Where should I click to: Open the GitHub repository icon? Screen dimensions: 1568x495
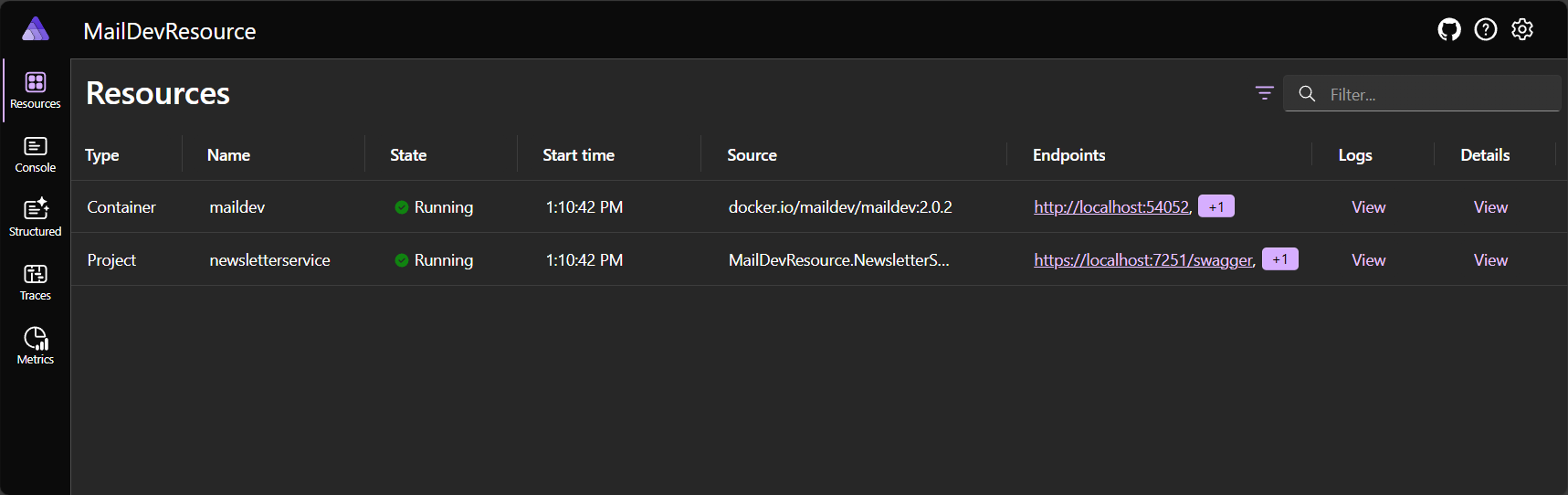pos(1448,30)
